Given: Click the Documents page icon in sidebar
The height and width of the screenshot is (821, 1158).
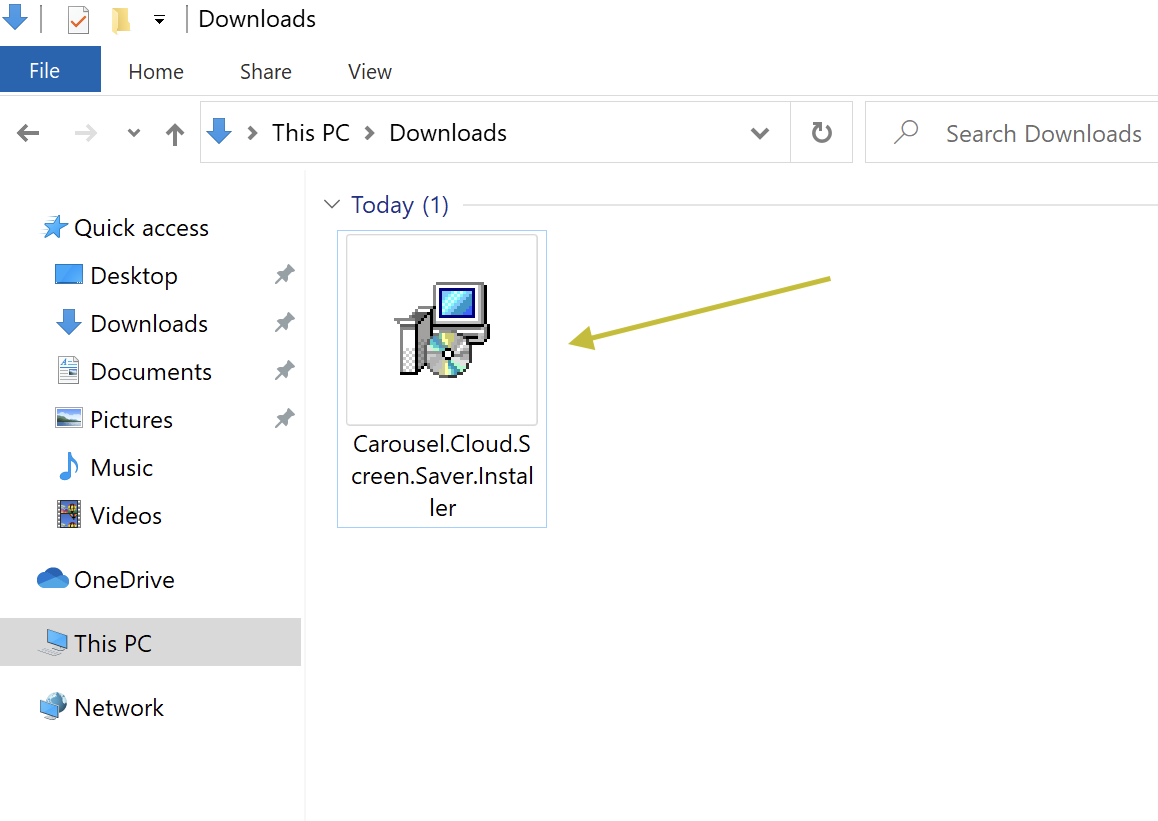Looking at the screenshot, I should coord(69,370).
